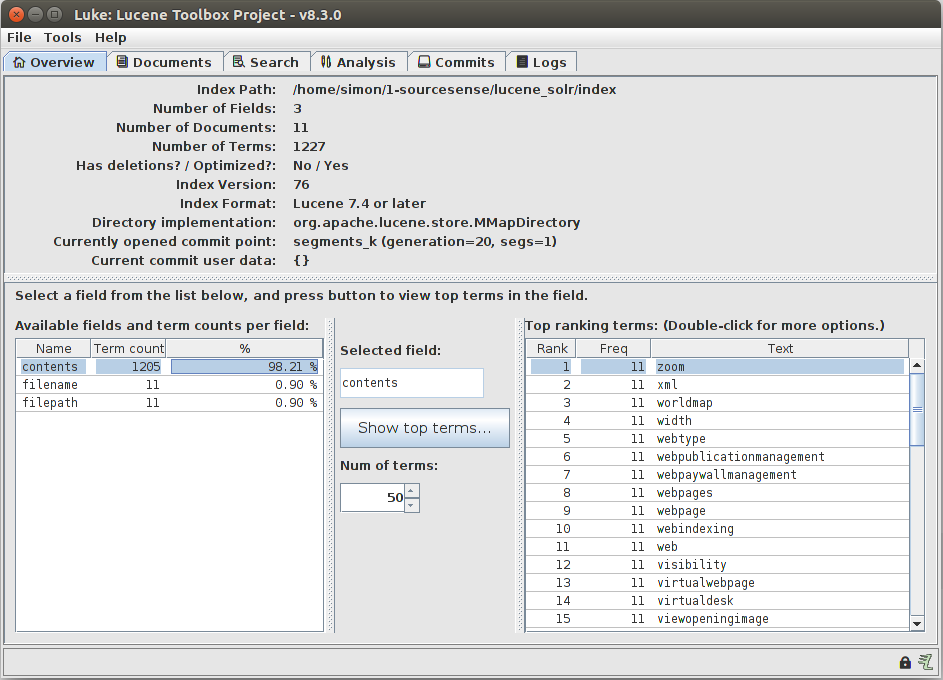Click the segments_k commit point value
The image size is (943, 680).
[425, 242]
